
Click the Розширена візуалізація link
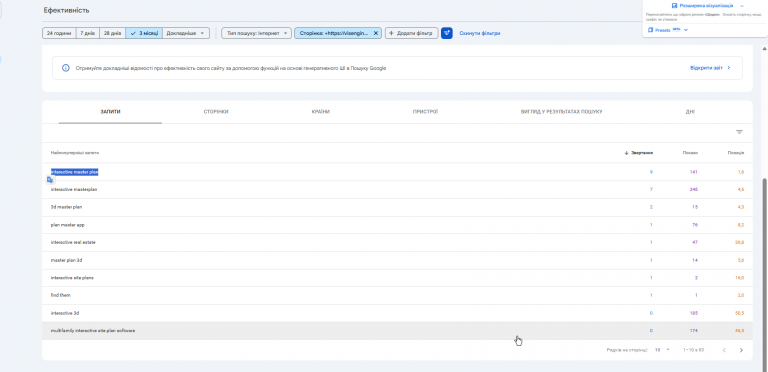point(706,5)
